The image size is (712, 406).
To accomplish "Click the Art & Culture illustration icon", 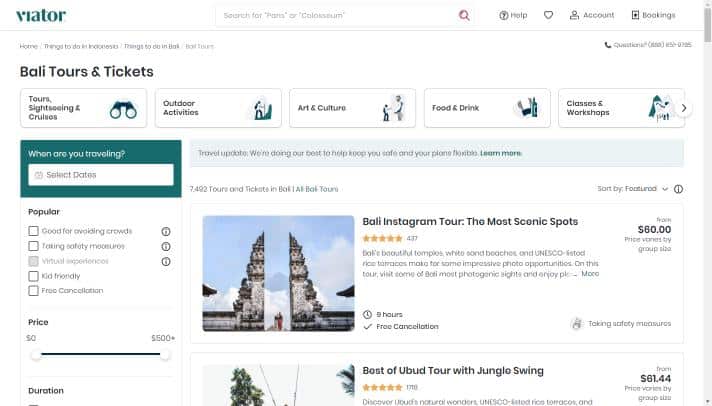I will click(x=394, y=109).
